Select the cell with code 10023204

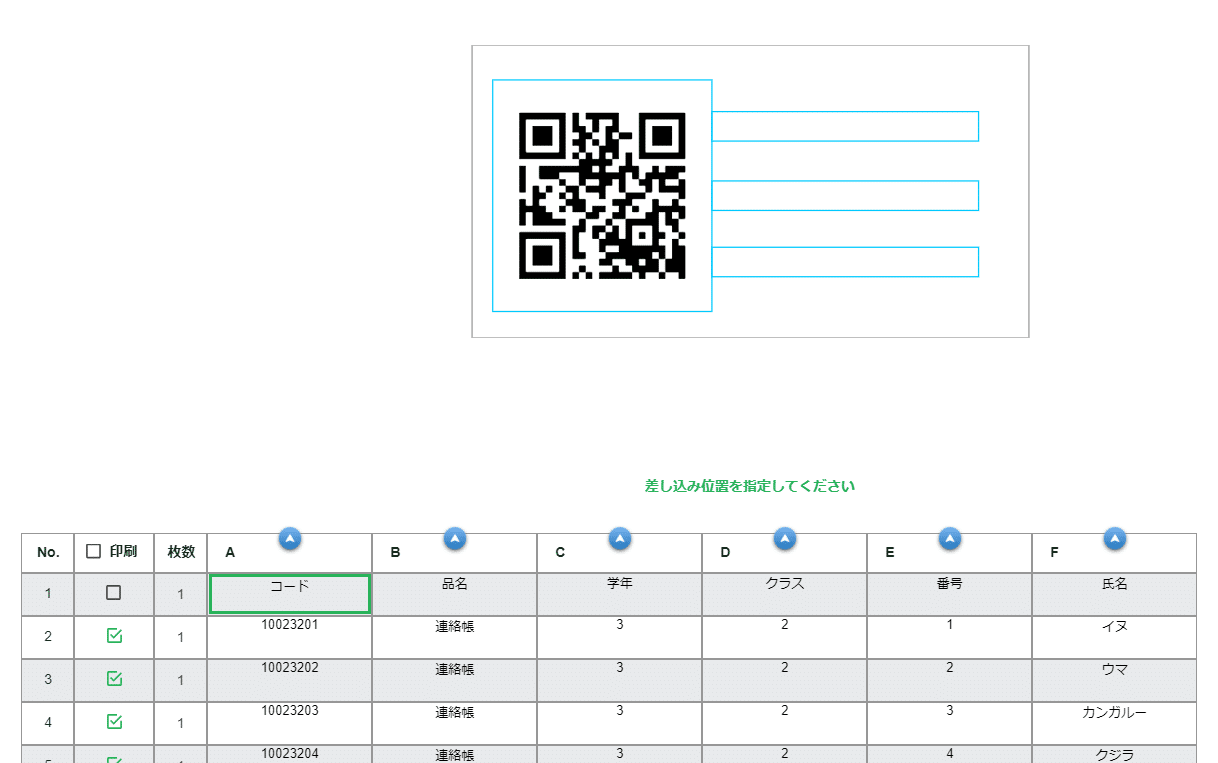coord(290,754)
